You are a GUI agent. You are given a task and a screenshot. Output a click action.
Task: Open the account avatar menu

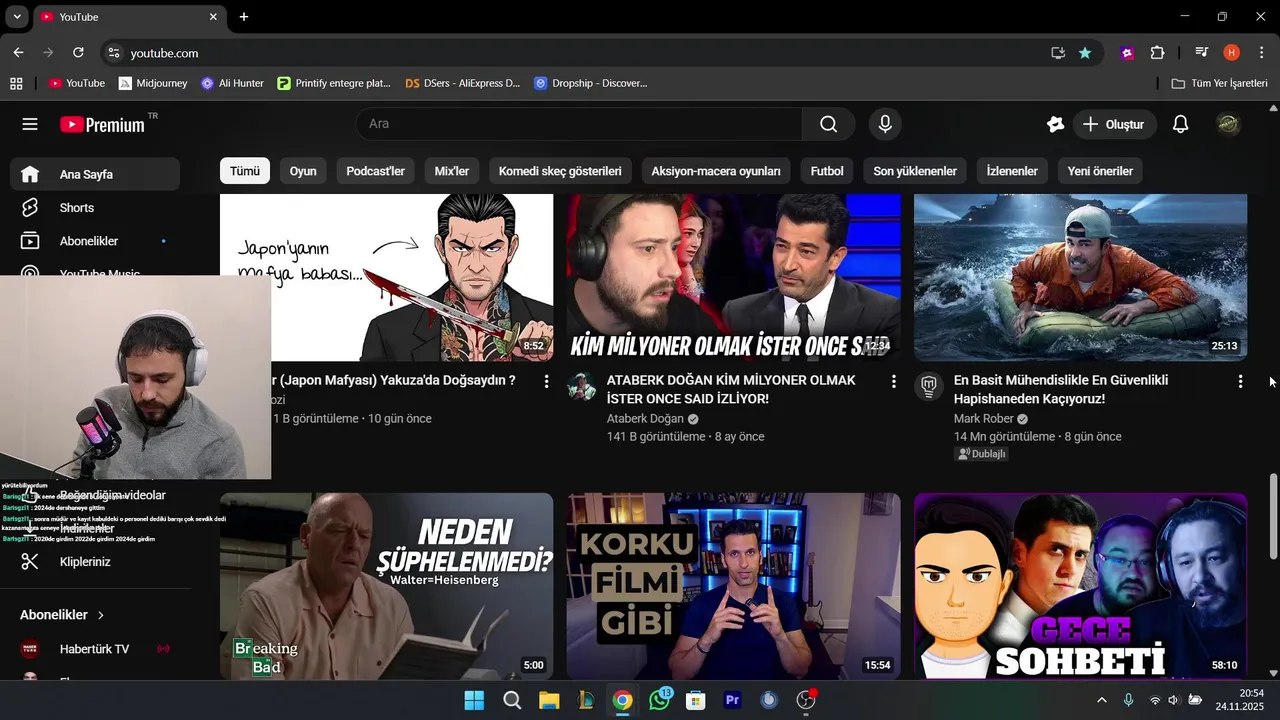(x=1228, y=124)
